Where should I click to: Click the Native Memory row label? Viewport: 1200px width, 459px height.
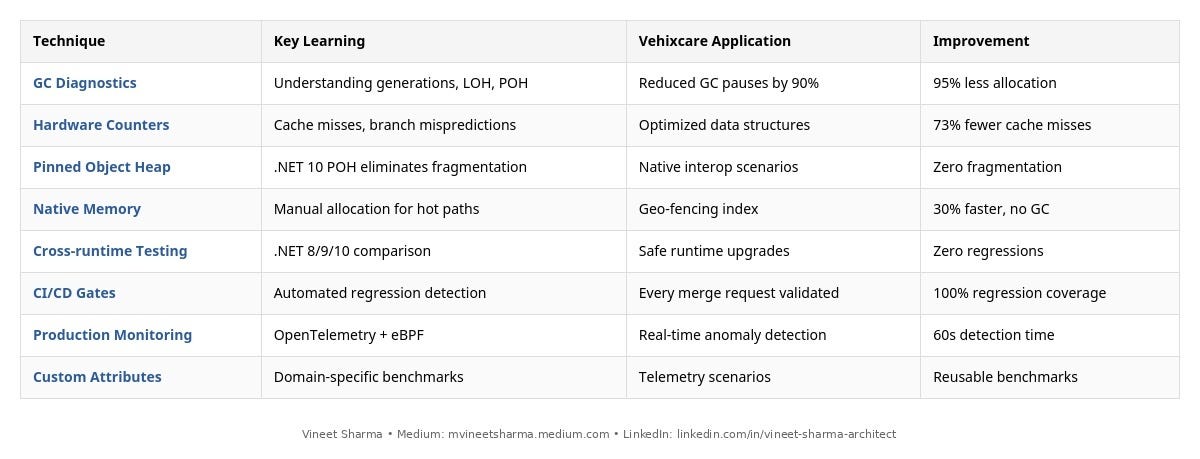tap(87, 209)
